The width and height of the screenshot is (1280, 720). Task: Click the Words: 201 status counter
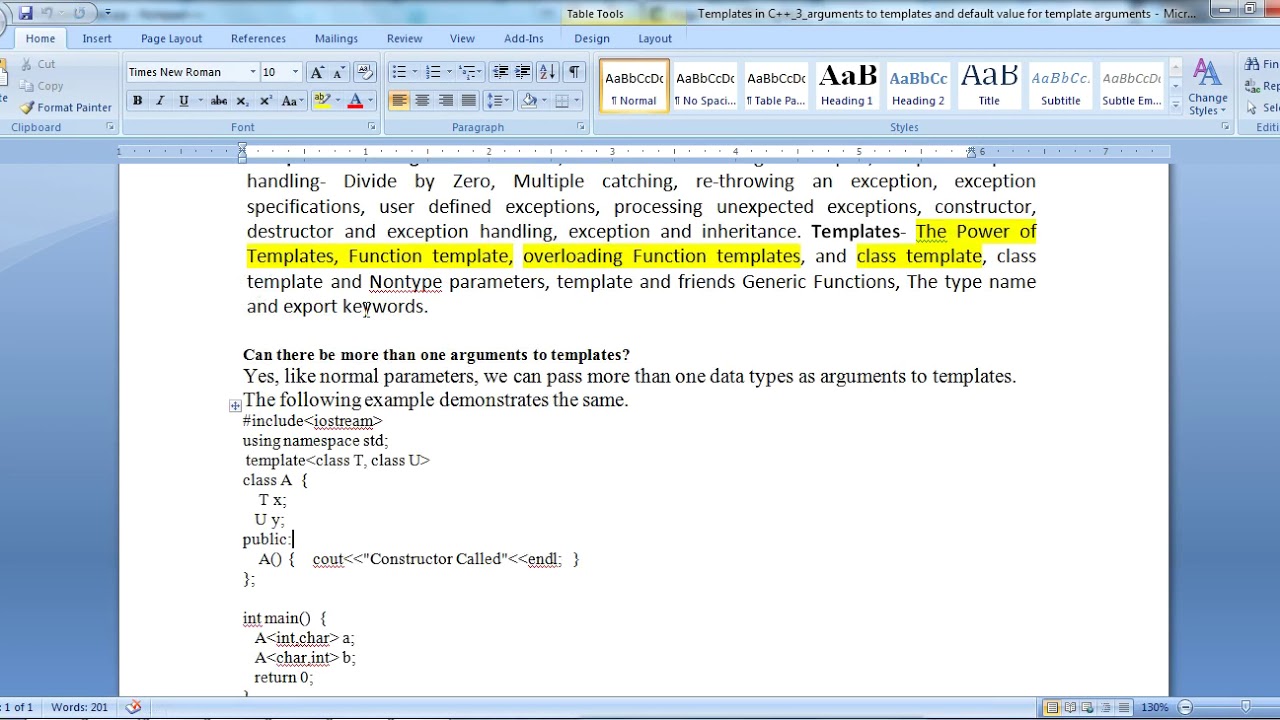[x=79, y=707]
